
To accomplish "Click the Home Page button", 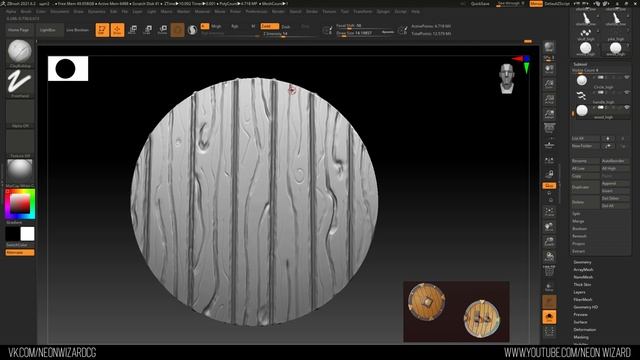I will coord(19,30).
